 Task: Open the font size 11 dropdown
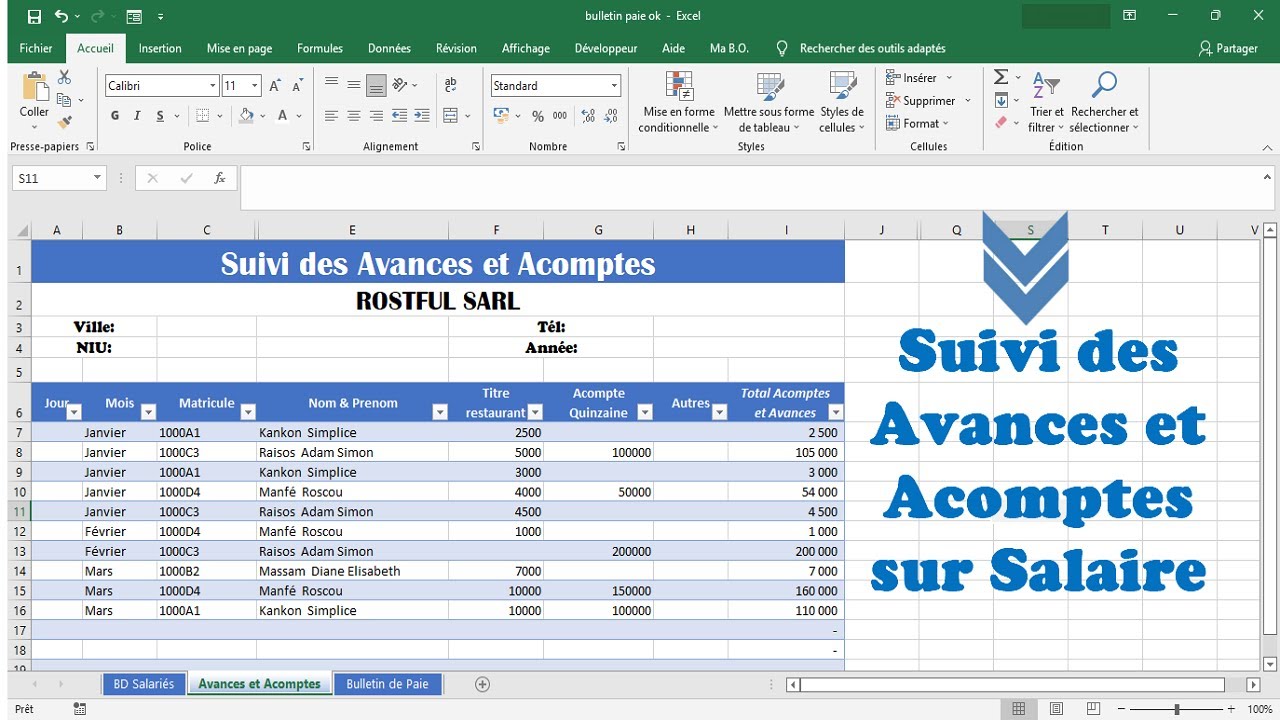(255, 86)
